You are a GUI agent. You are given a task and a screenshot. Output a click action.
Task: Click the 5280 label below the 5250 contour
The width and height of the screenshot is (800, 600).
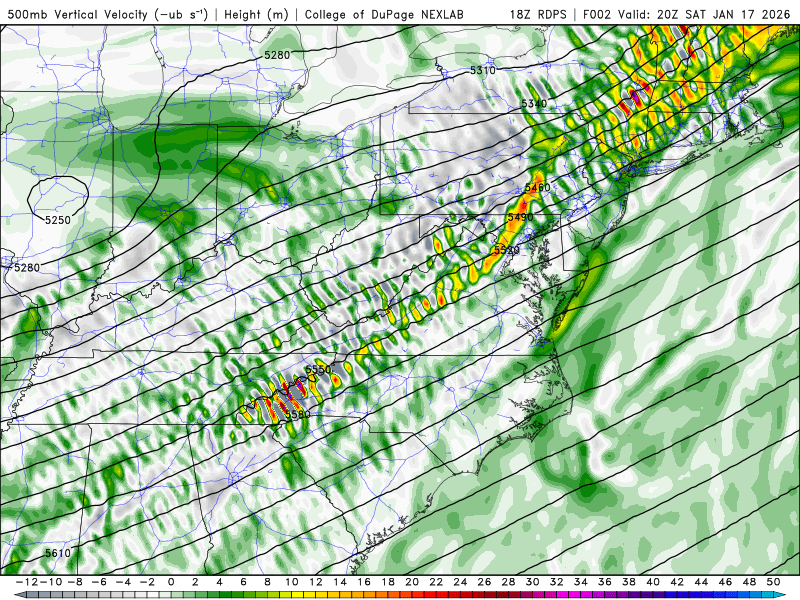27,267
